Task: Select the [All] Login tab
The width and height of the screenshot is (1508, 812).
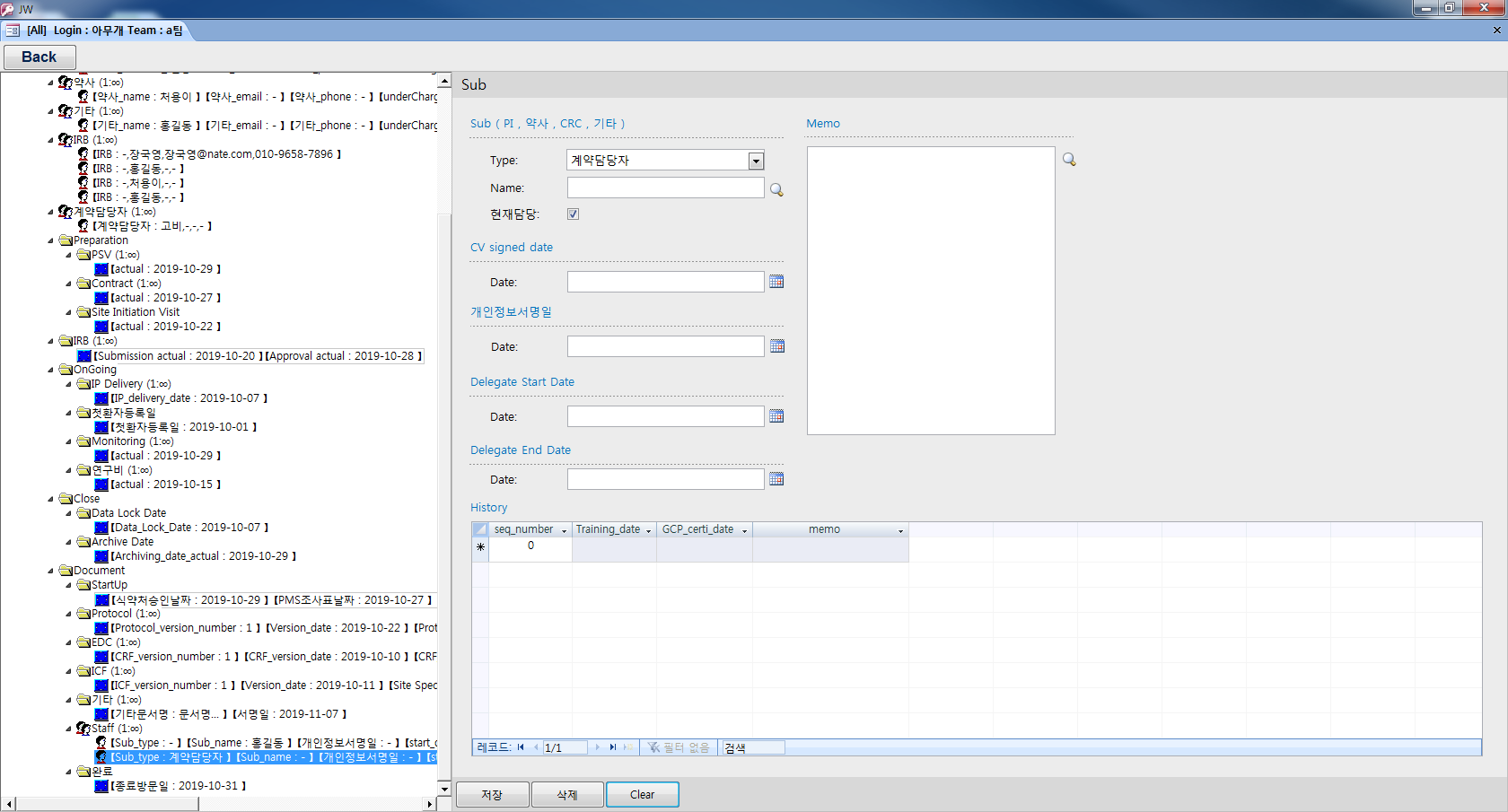Action: (x=99, y=29)
